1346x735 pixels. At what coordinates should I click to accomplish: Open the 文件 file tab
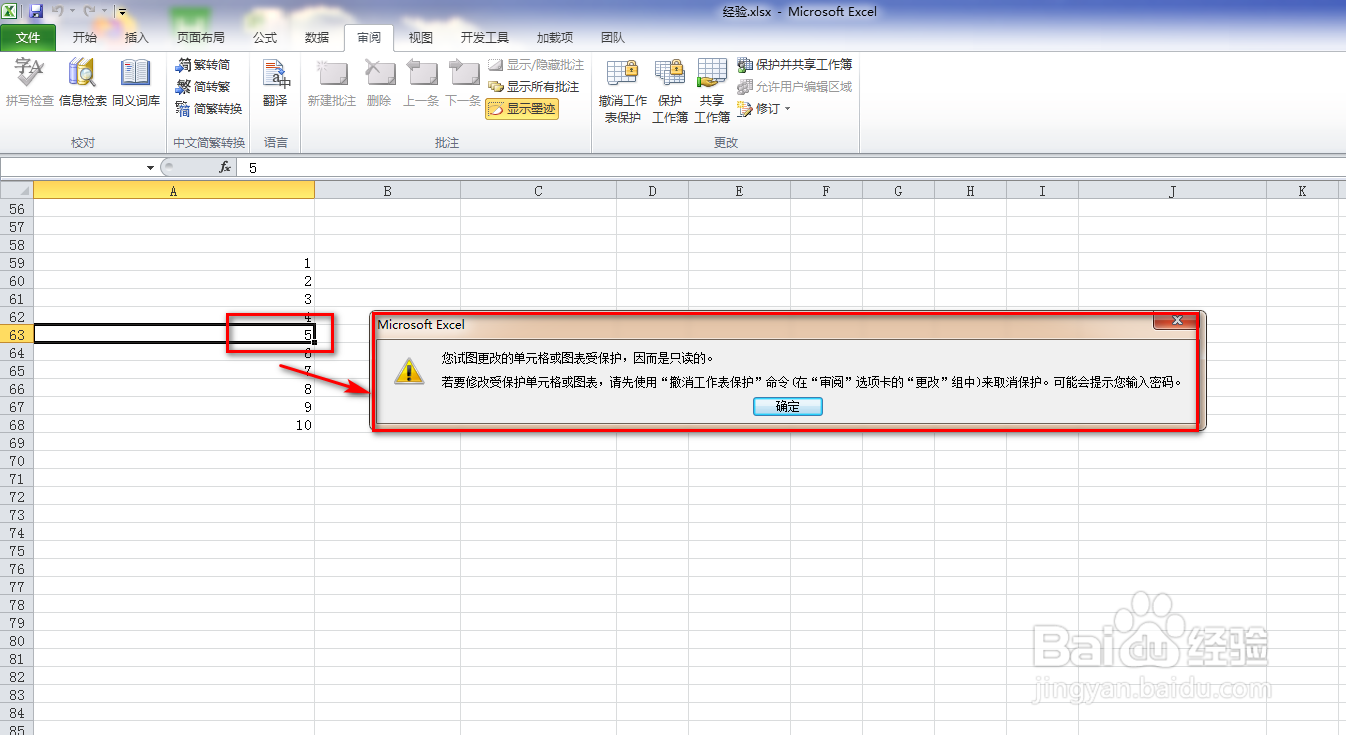tap(28, 38)
